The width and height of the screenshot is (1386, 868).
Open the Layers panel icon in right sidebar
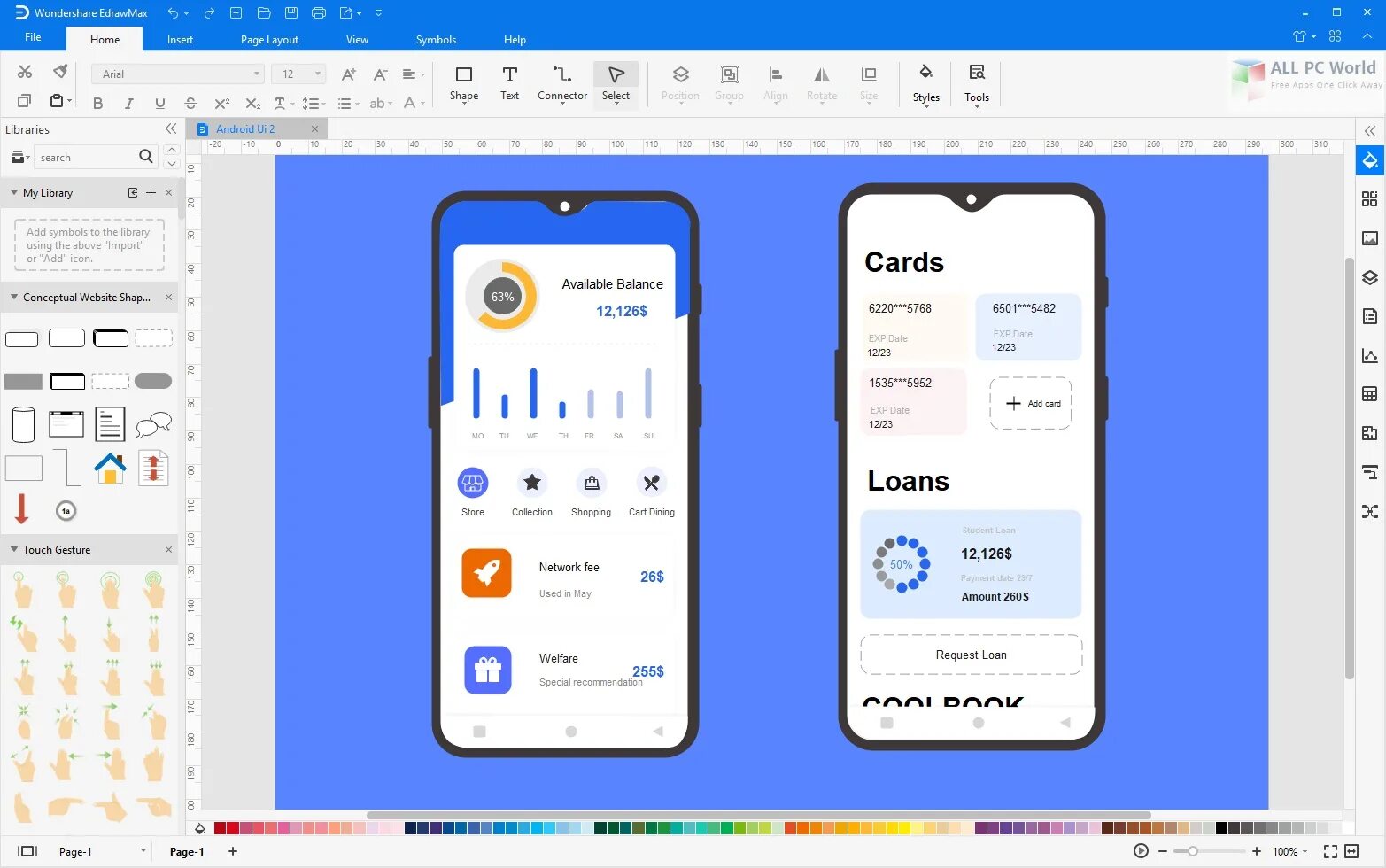pos(1370,277)
